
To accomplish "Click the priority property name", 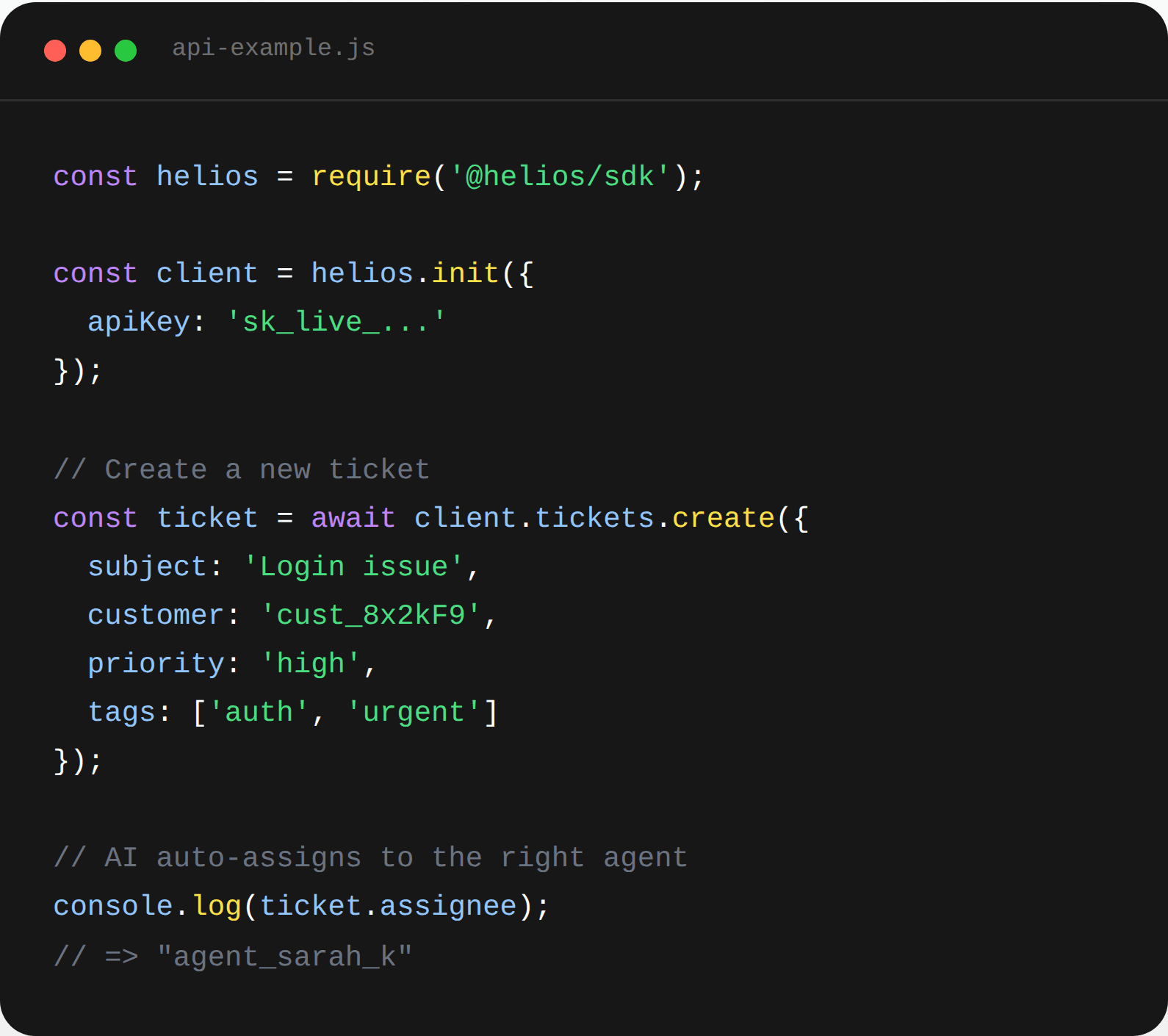I will pyautogui.click(x=156, y=664).
